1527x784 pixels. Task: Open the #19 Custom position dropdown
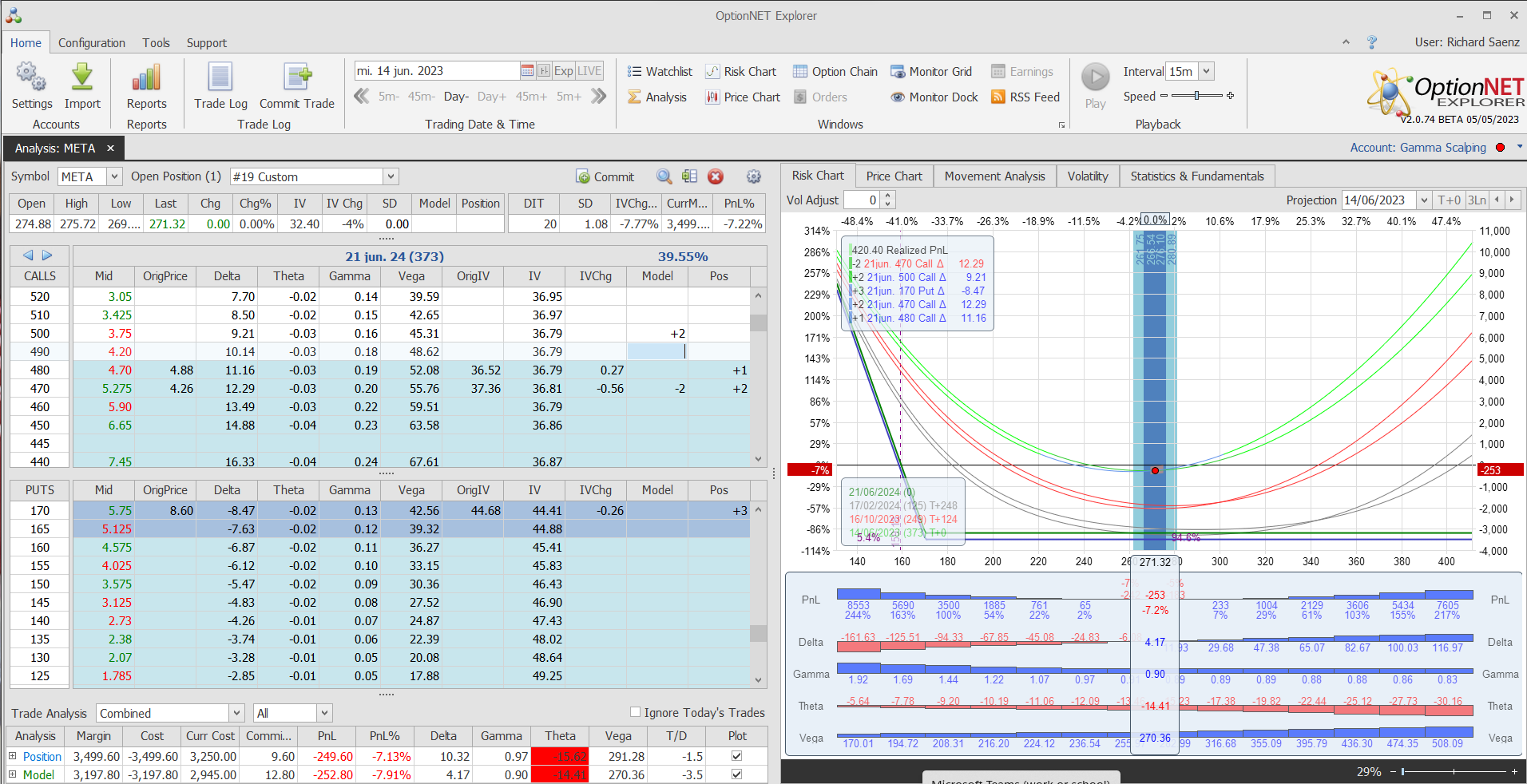pyautogui.click(x=391, y=177)
